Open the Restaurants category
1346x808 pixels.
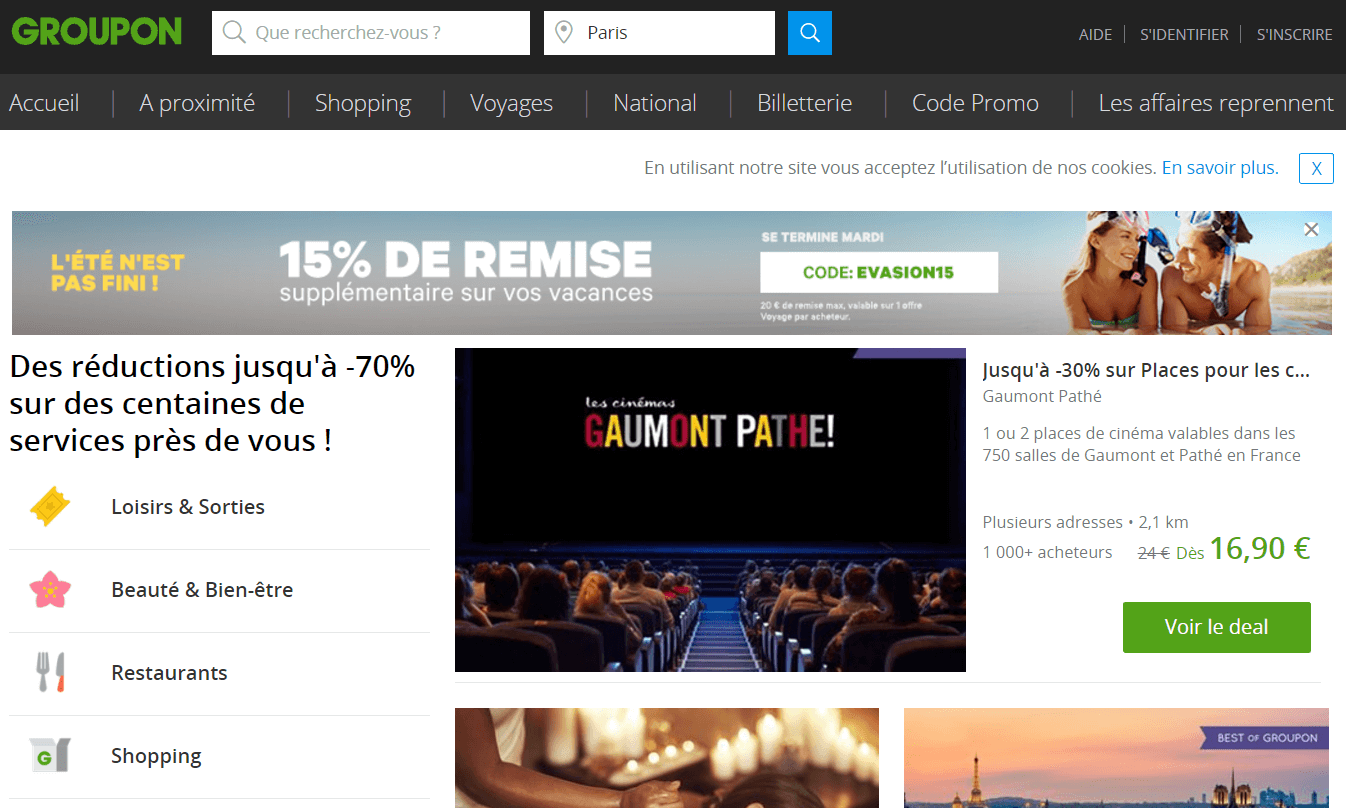pos(169,673)
